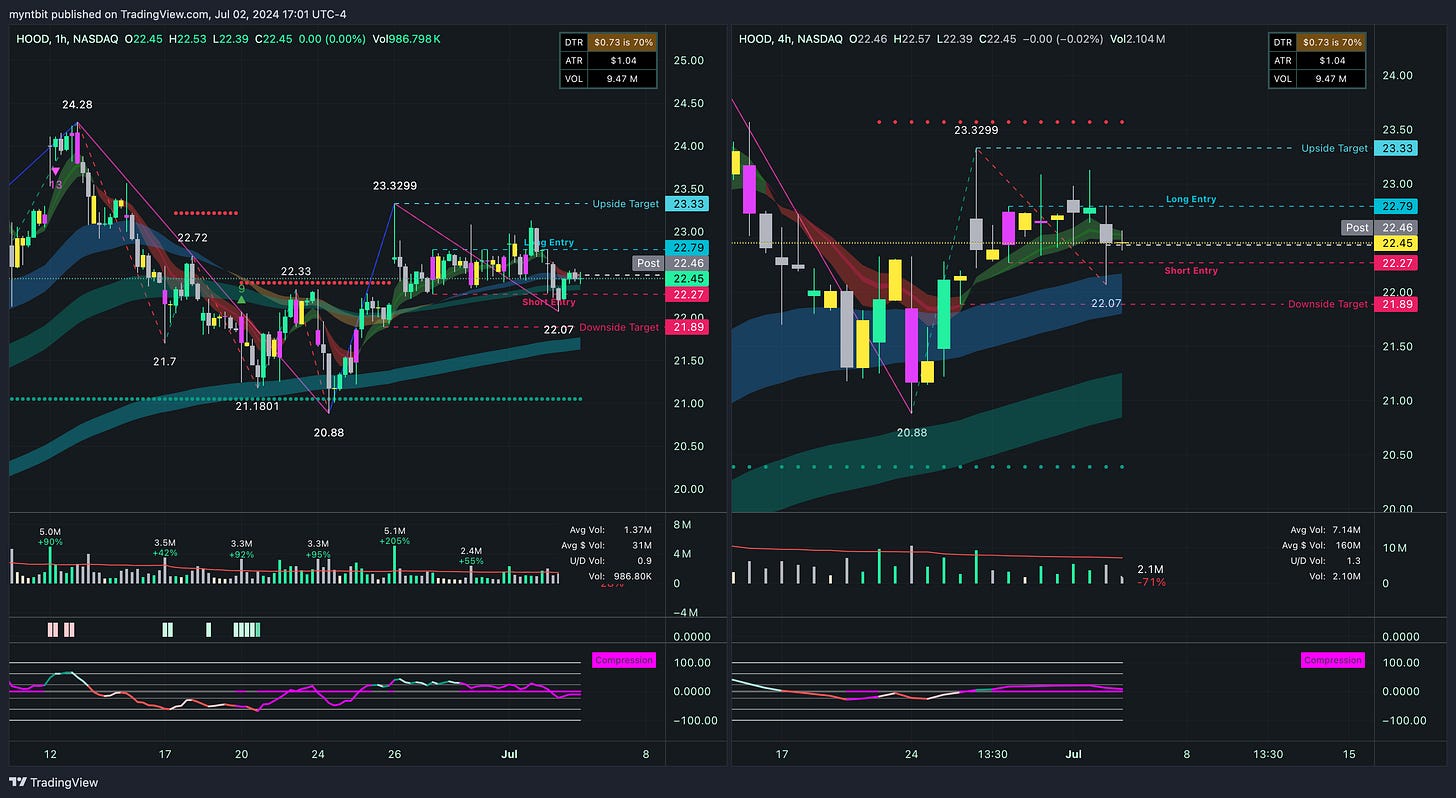The image size is (1456, 798).
Task: Click the '24.28' swing high label
Action: click(x=77, y=105)
